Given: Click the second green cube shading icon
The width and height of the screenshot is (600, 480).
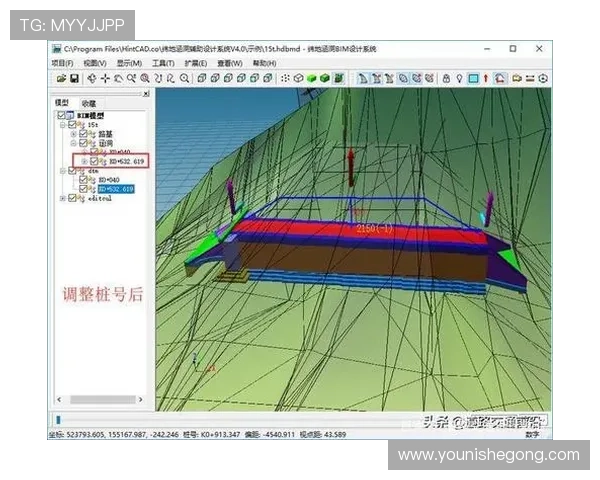Looking at the screenshot, I should [x=324, y=78].
